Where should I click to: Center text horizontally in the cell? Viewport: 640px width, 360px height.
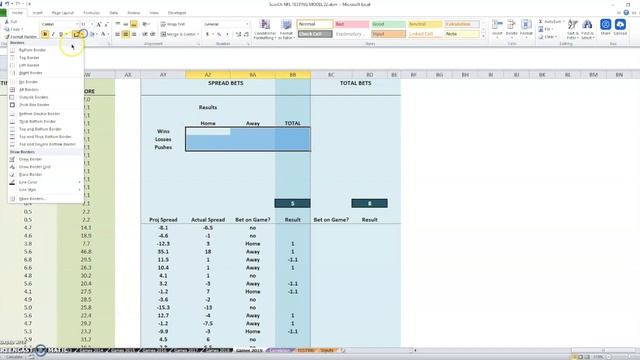click(126, 34)
